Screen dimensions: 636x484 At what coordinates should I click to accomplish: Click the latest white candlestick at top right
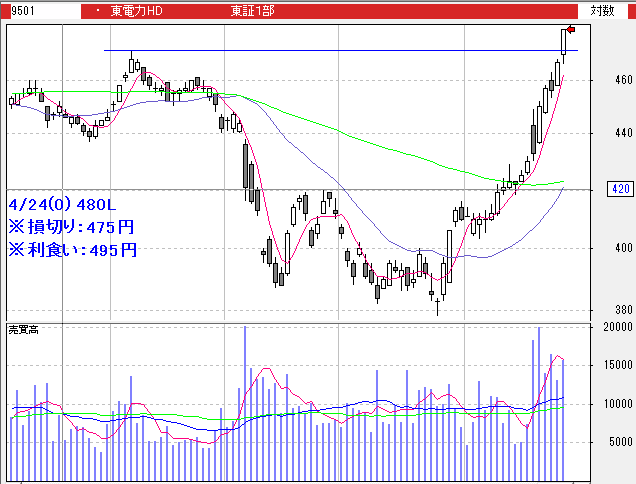pyautogui.click(x=564, y=41)
